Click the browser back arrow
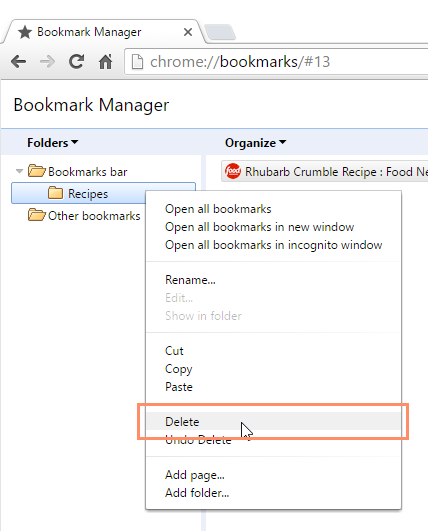The width and height of the screenshot is (428, 531). coord(18,62)
